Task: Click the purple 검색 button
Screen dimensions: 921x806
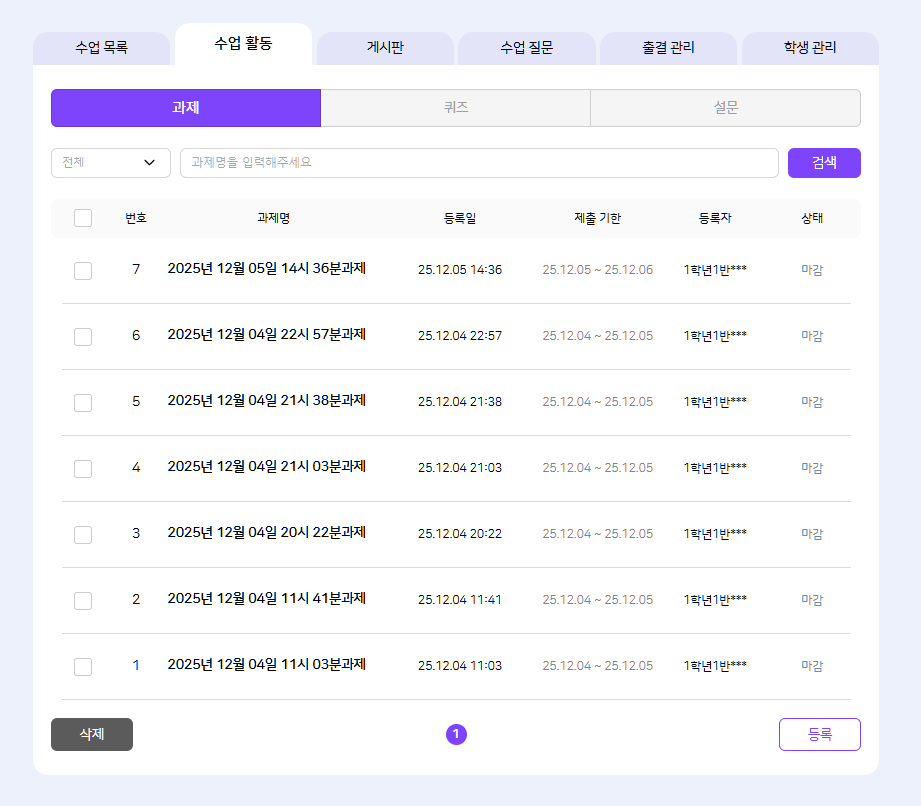Action: tap(824, 163)
